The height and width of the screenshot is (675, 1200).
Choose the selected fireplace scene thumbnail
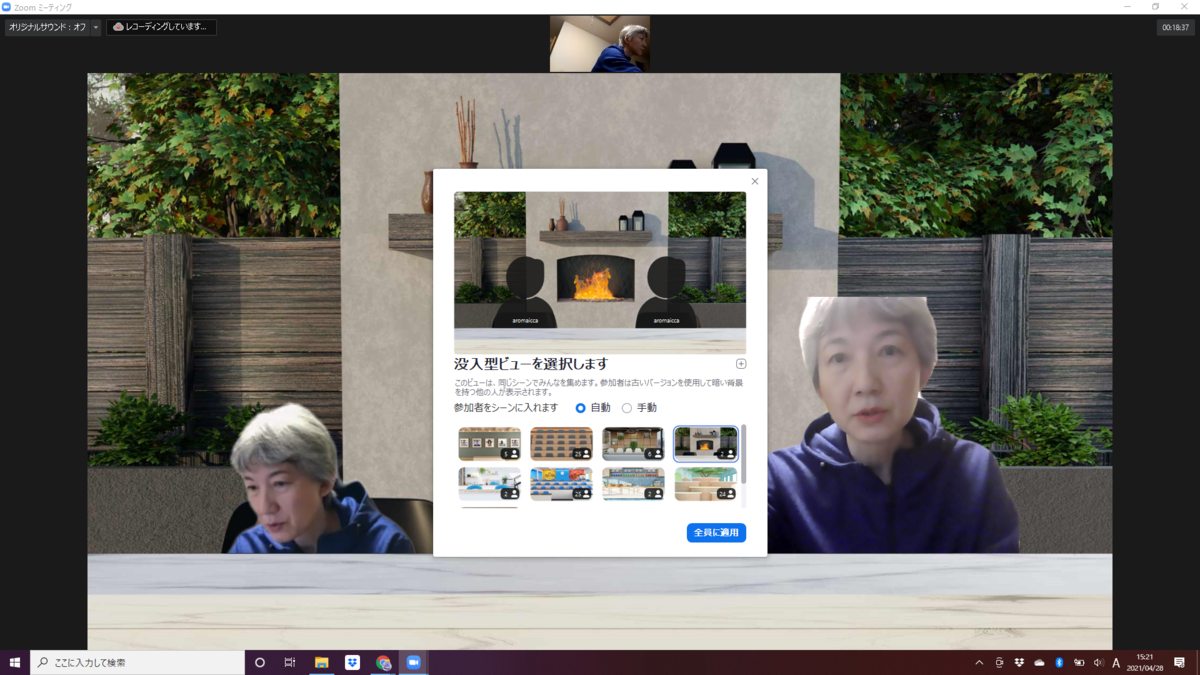705,444
